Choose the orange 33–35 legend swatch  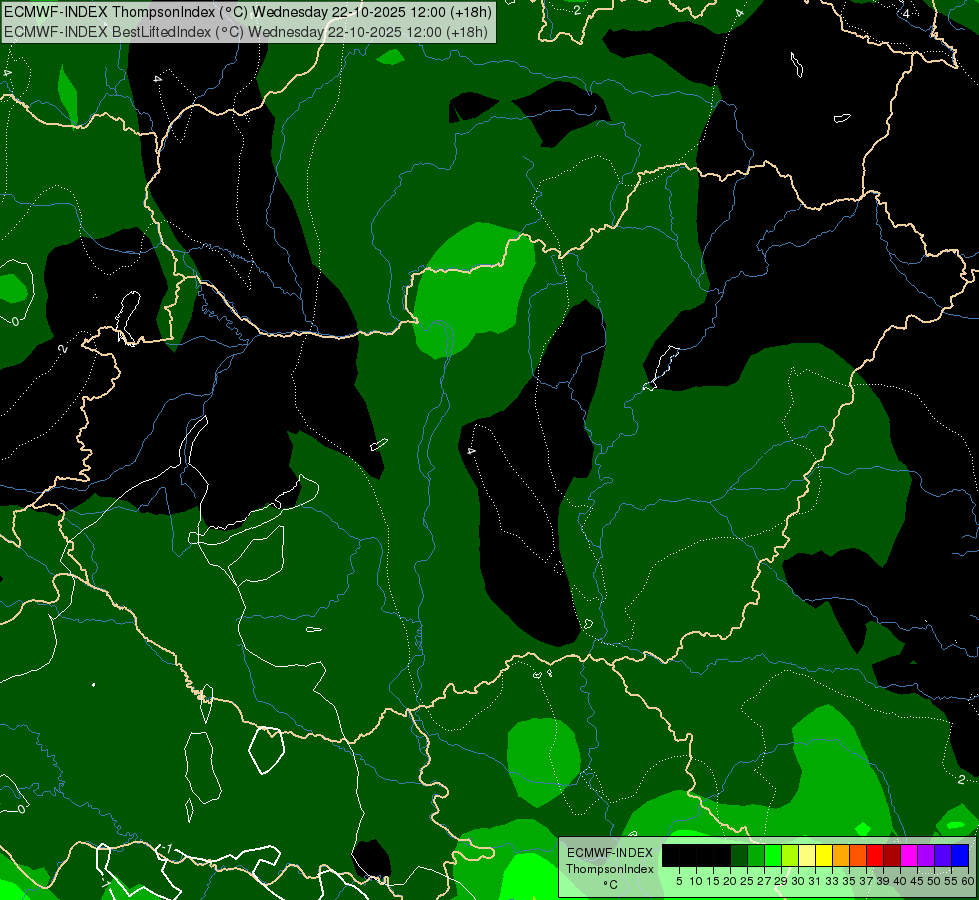tap(841, 855)
